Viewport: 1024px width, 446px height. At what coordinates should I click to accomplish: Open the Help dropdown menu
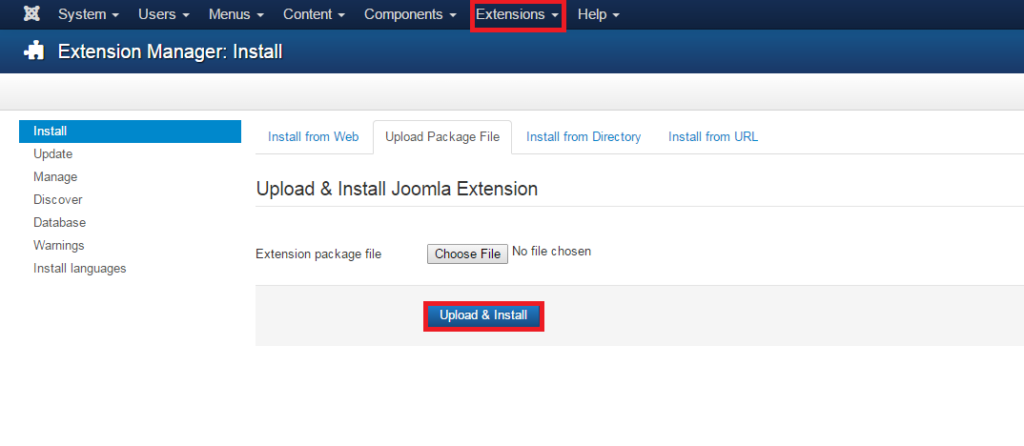point(598,14)
